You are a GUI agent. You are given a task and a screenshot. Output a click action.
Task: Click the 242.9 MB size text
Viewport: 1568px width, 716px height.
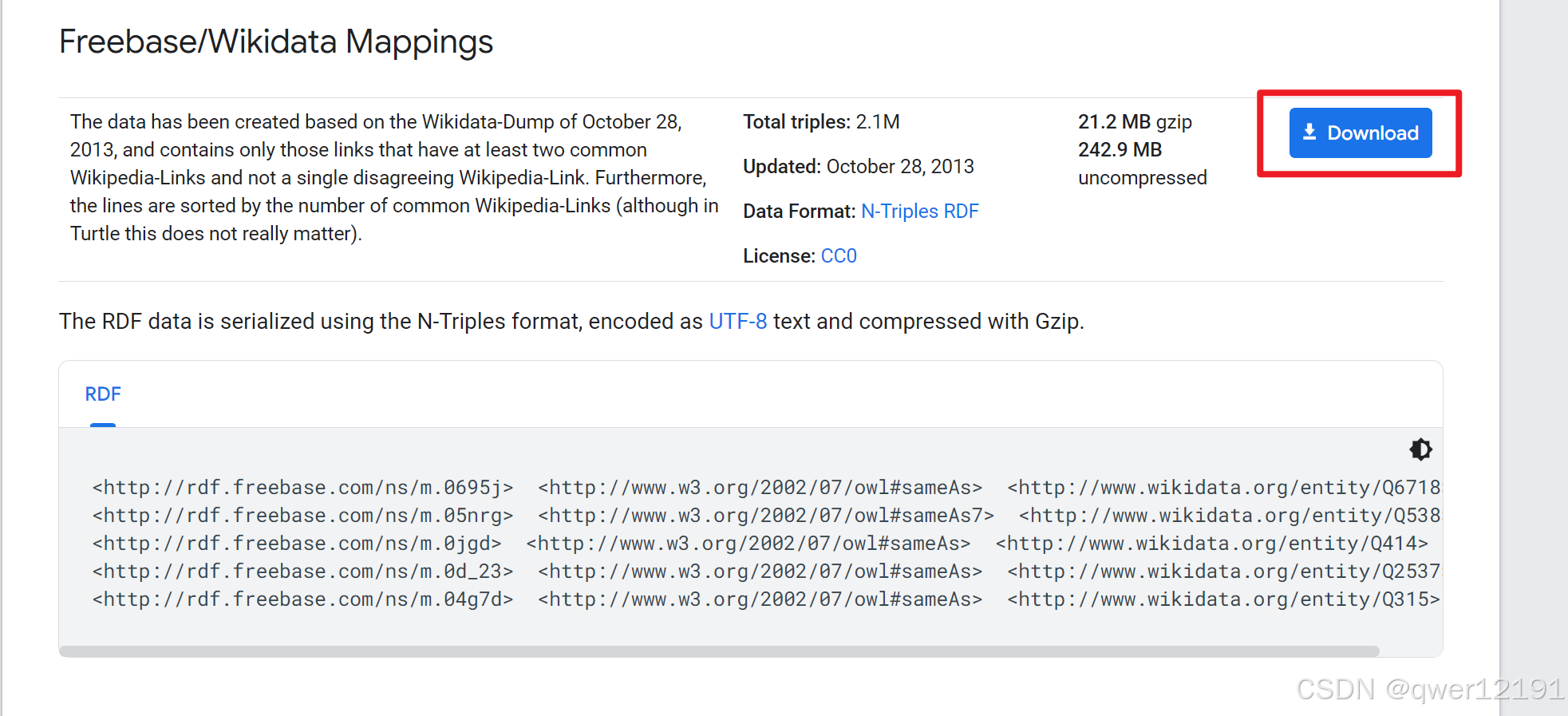pyautogui.click(x=1120, y=150)
